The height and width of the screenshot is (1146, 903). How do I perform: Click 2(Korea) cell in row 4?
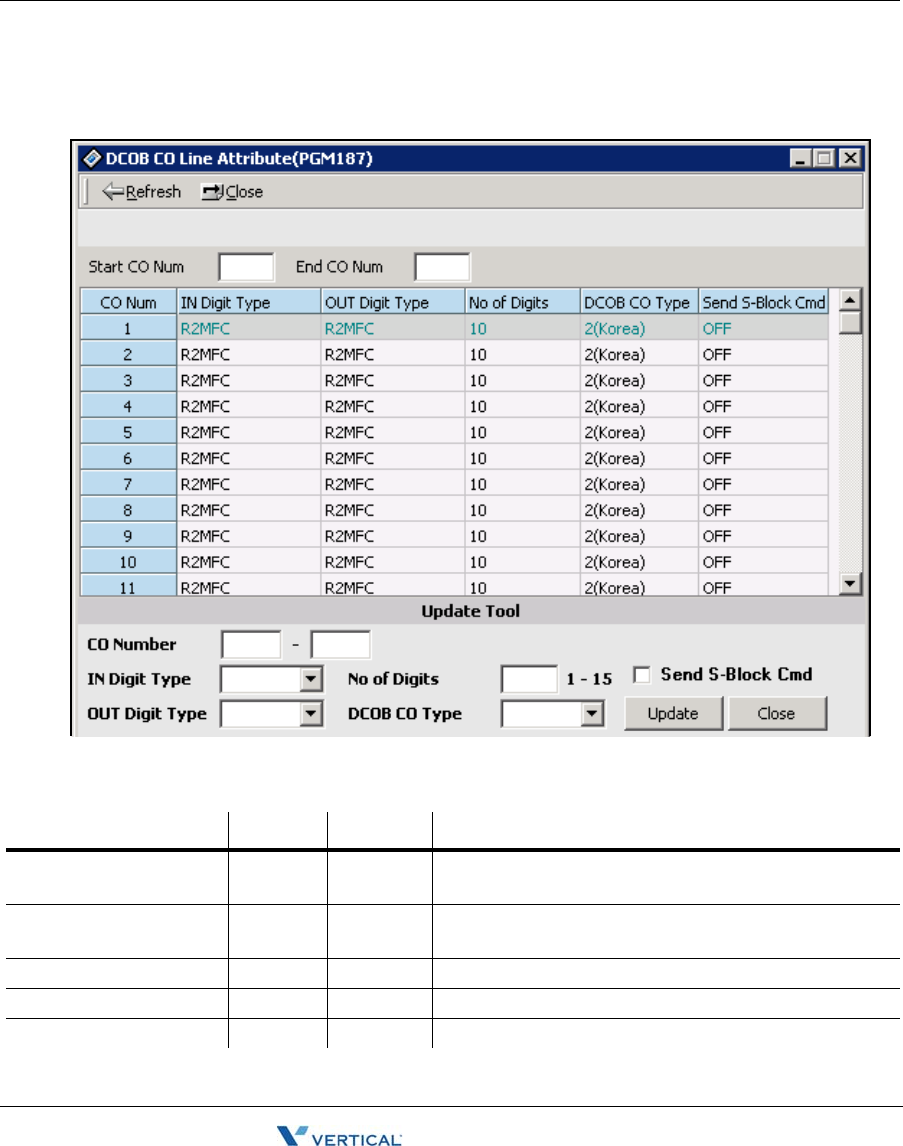click(640, 406)
